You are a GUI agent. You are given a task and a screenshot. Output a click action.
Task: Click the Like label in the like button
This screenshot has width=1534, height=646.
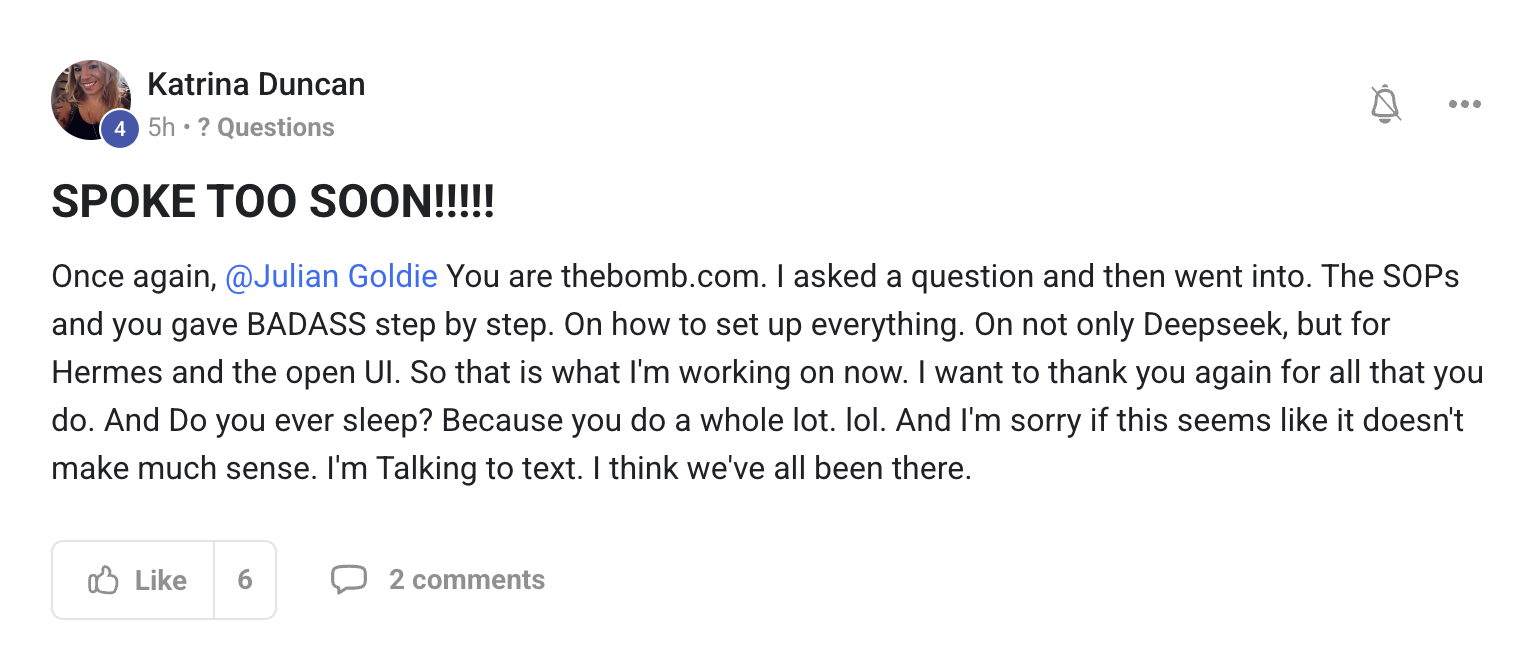tap(161, 580)
